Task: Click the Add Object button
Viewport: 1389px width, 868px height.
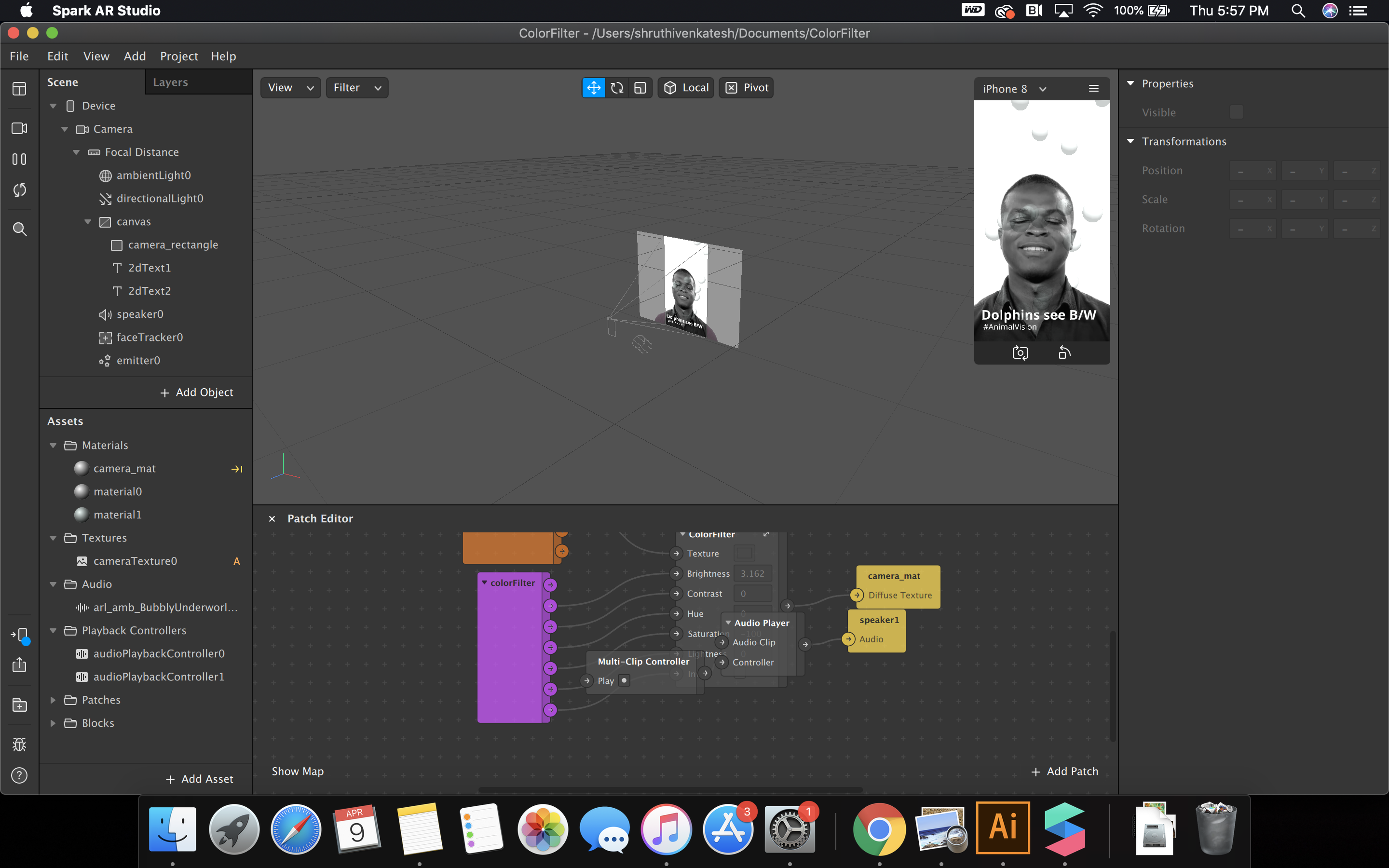Action: pos(197,392)
